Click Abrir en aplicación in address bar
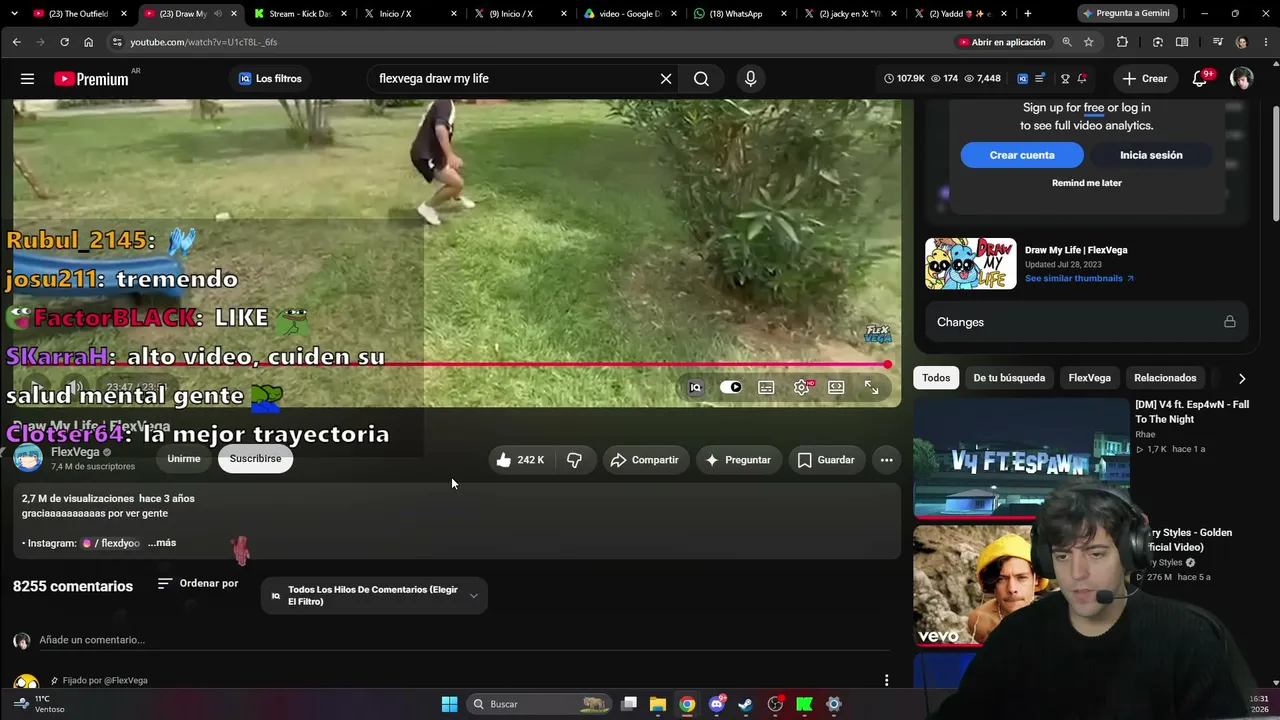This screenshot has width=1280, height=720. click(1002, 42)
